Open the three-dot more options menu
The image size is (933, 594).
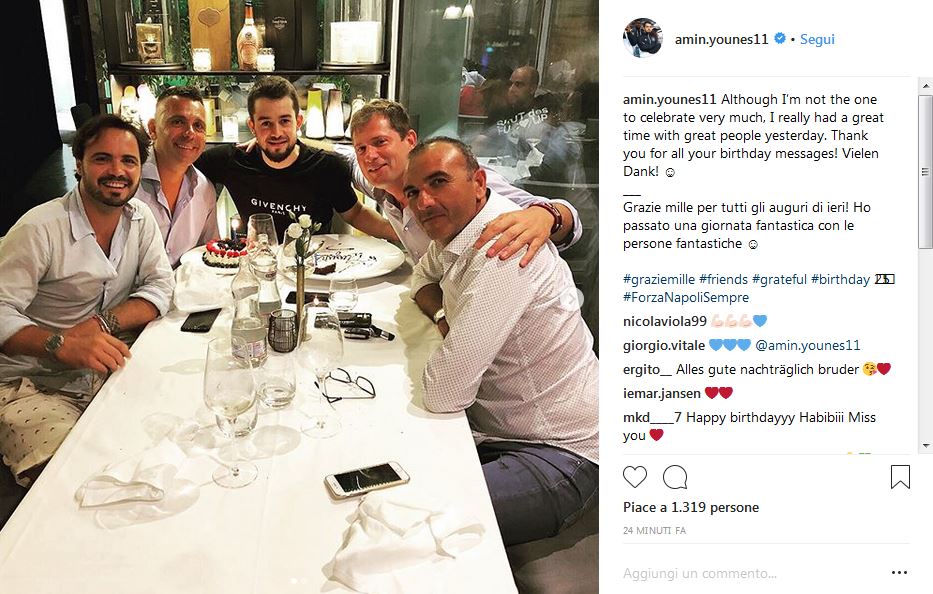click(899, 573)
